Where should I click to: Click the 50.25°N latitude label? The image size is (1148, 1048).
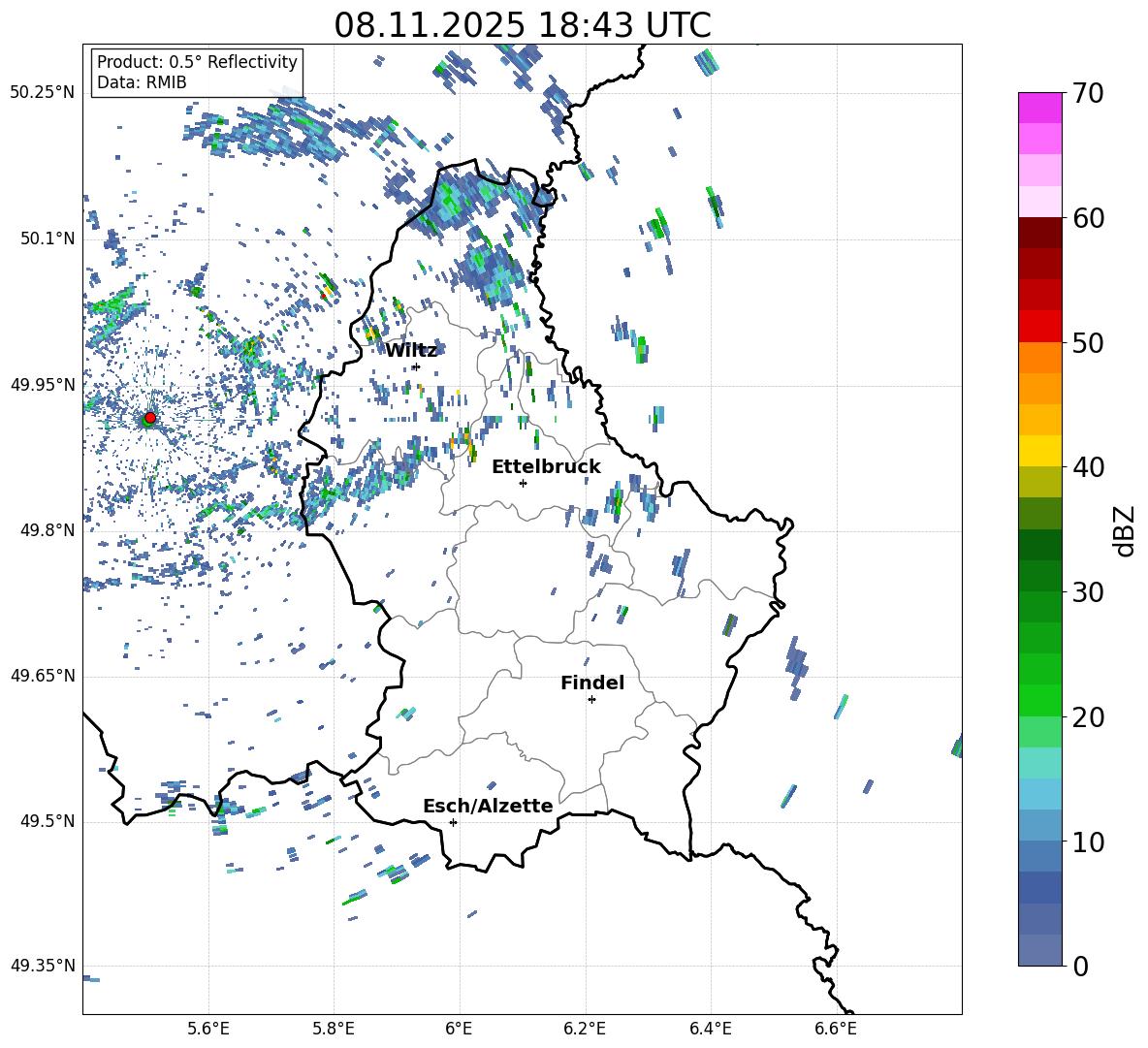[43, 93]
